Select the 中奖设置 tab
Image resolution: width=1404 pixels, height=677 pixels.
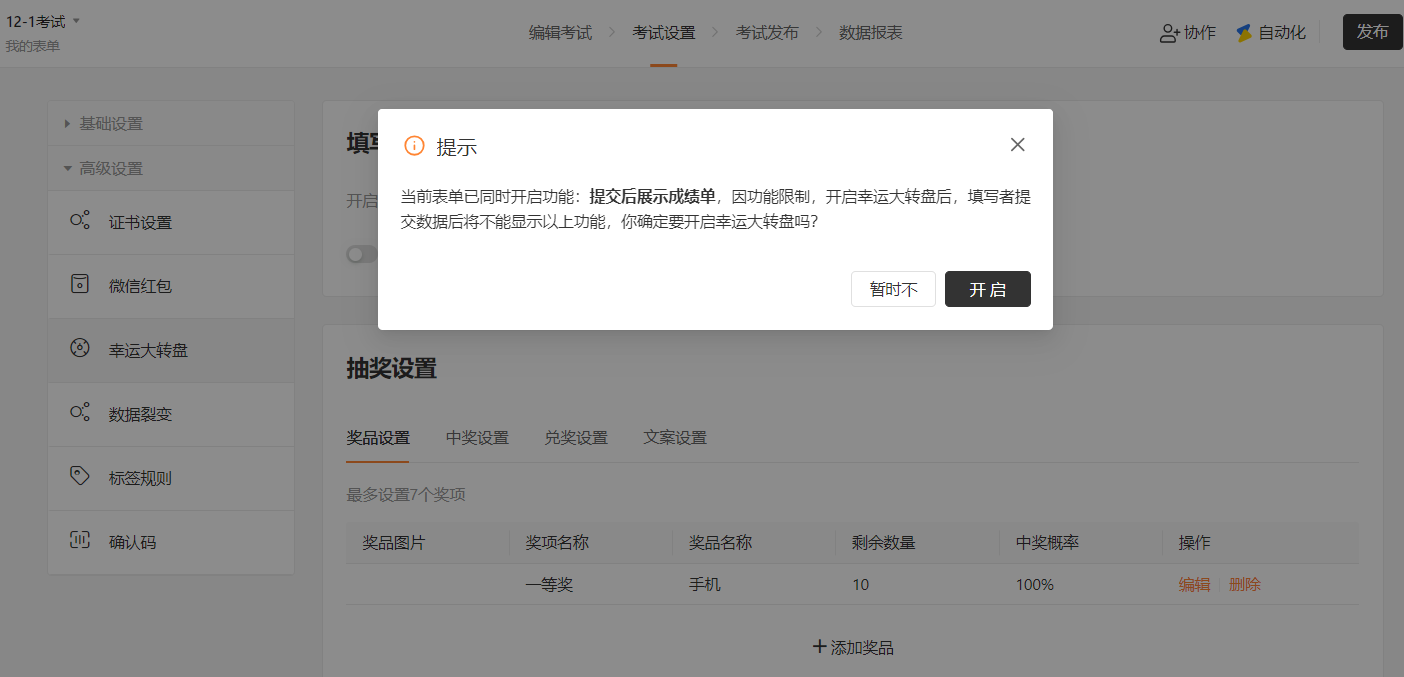[477, 438]
